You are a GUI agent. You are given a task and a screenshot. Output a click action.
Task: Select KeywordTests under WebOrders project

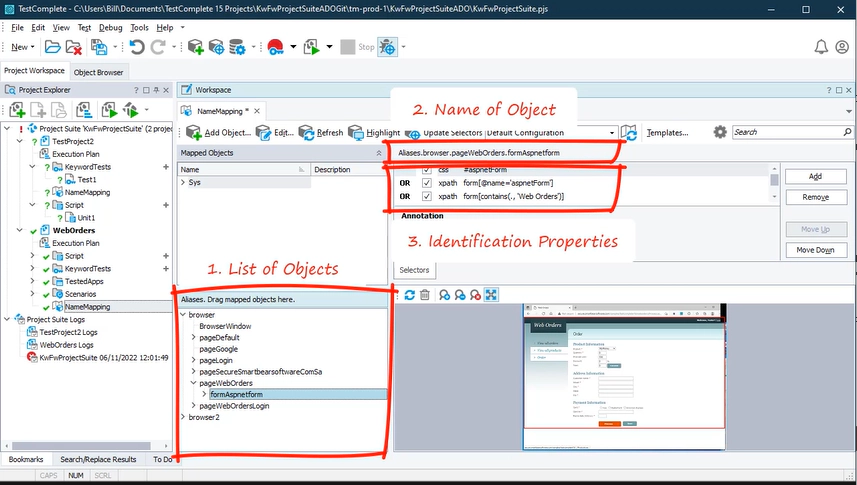[88, 268]
